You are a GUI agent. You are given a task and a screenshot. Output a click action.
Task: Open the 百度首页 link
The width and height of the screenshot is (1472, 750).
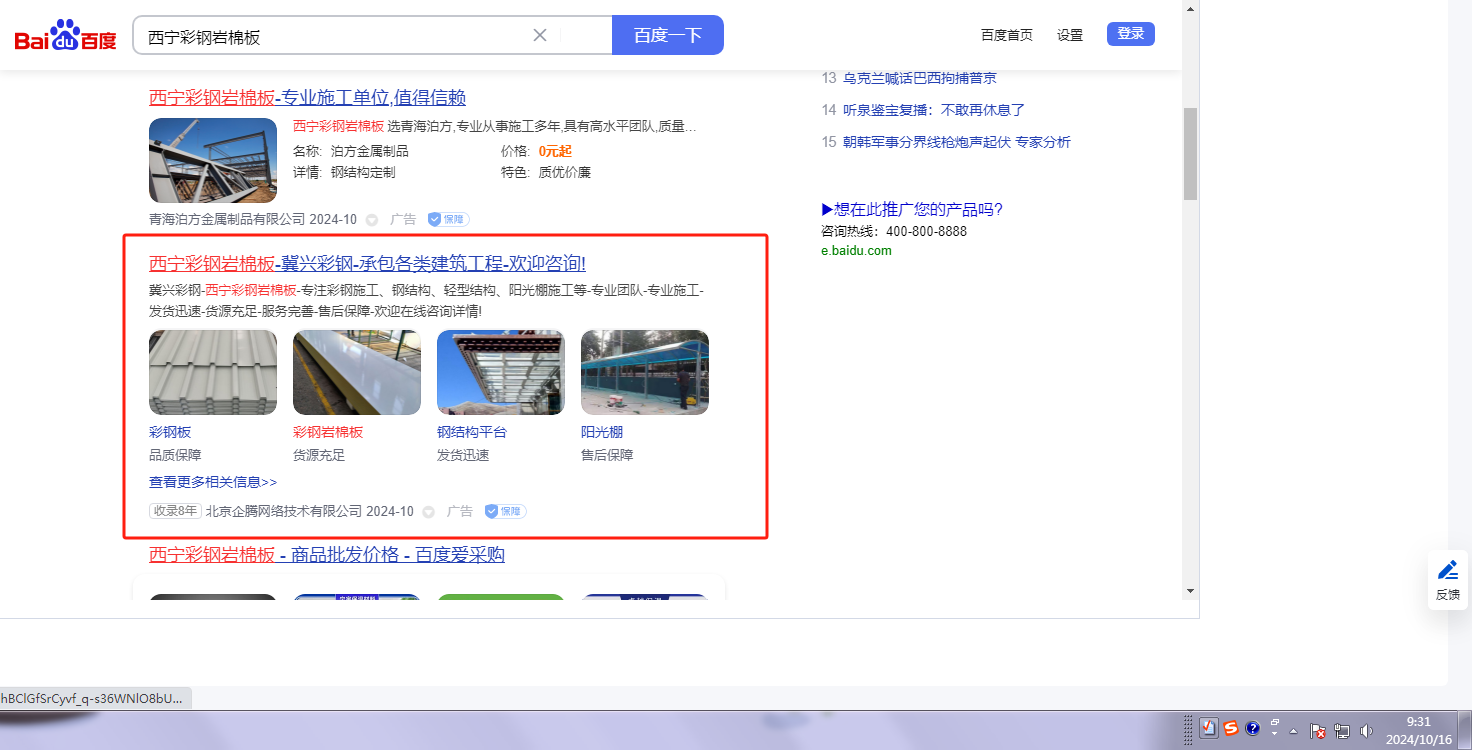1007,35
